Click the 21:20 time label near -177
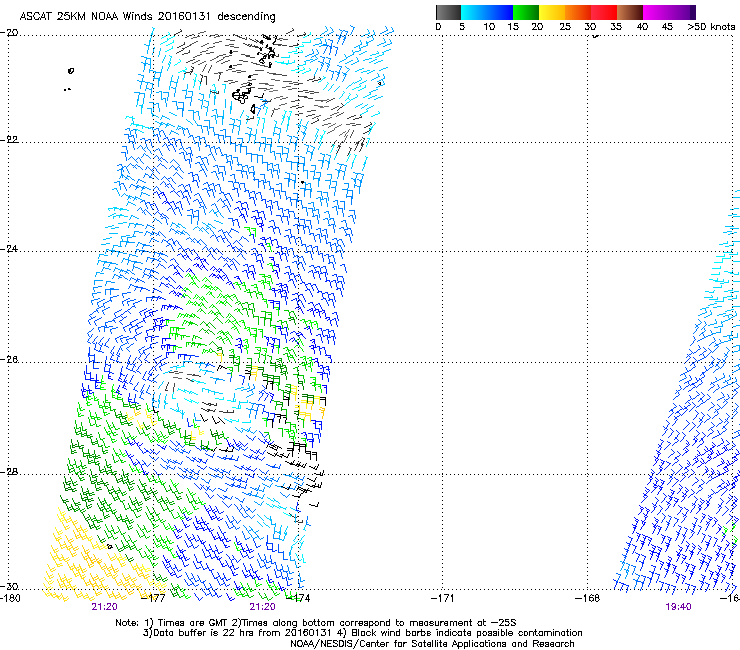This screenshot has height=650, width=740. point(104,607)
